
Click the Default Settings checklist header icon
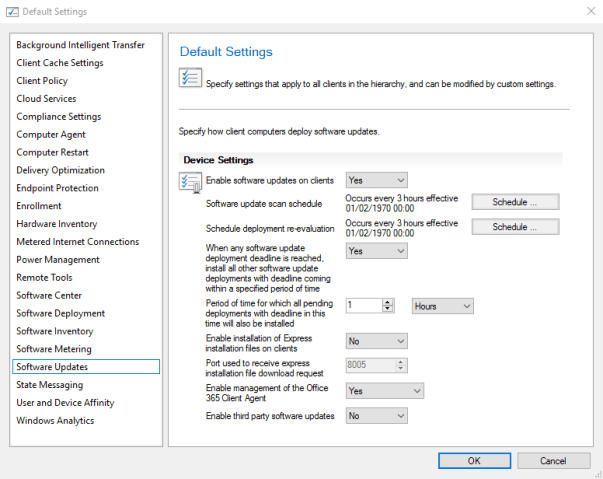pos(190,78)
